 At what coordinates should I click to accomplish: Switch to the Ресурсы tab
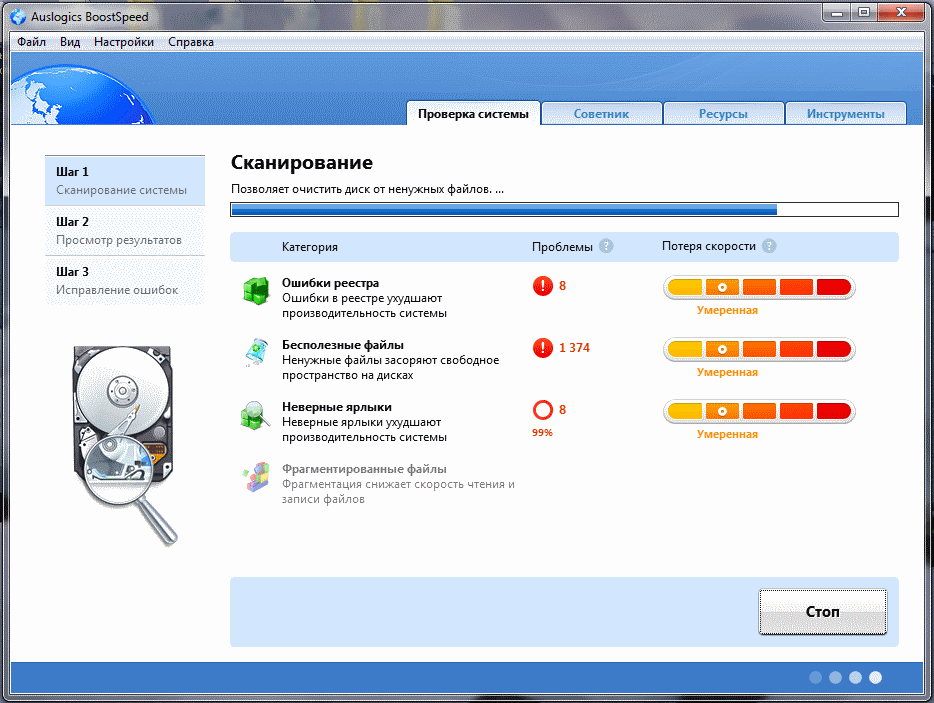point(723,113)
